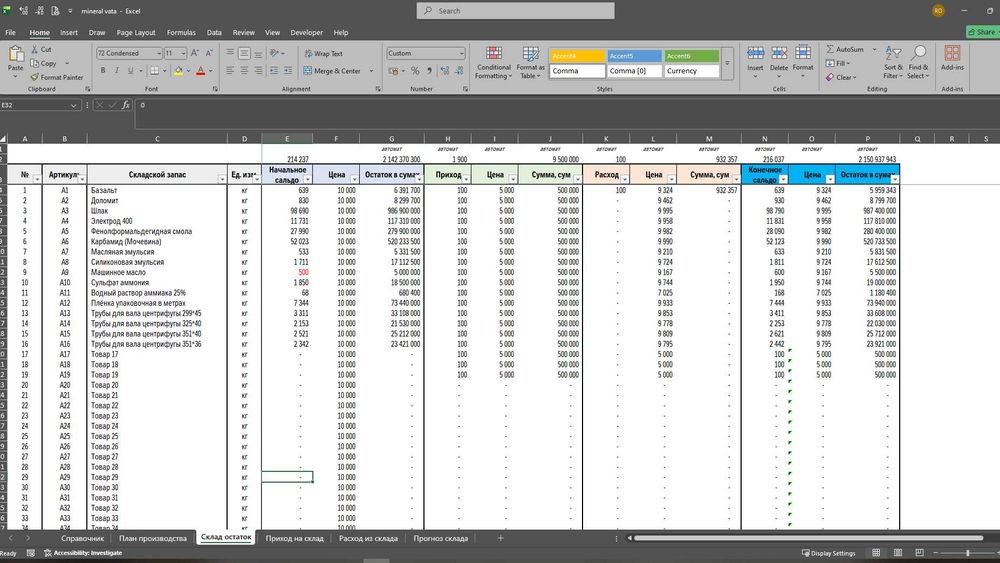1000x563 pixels.
Task: Increase font size icon
Action: tap(195, 54)
